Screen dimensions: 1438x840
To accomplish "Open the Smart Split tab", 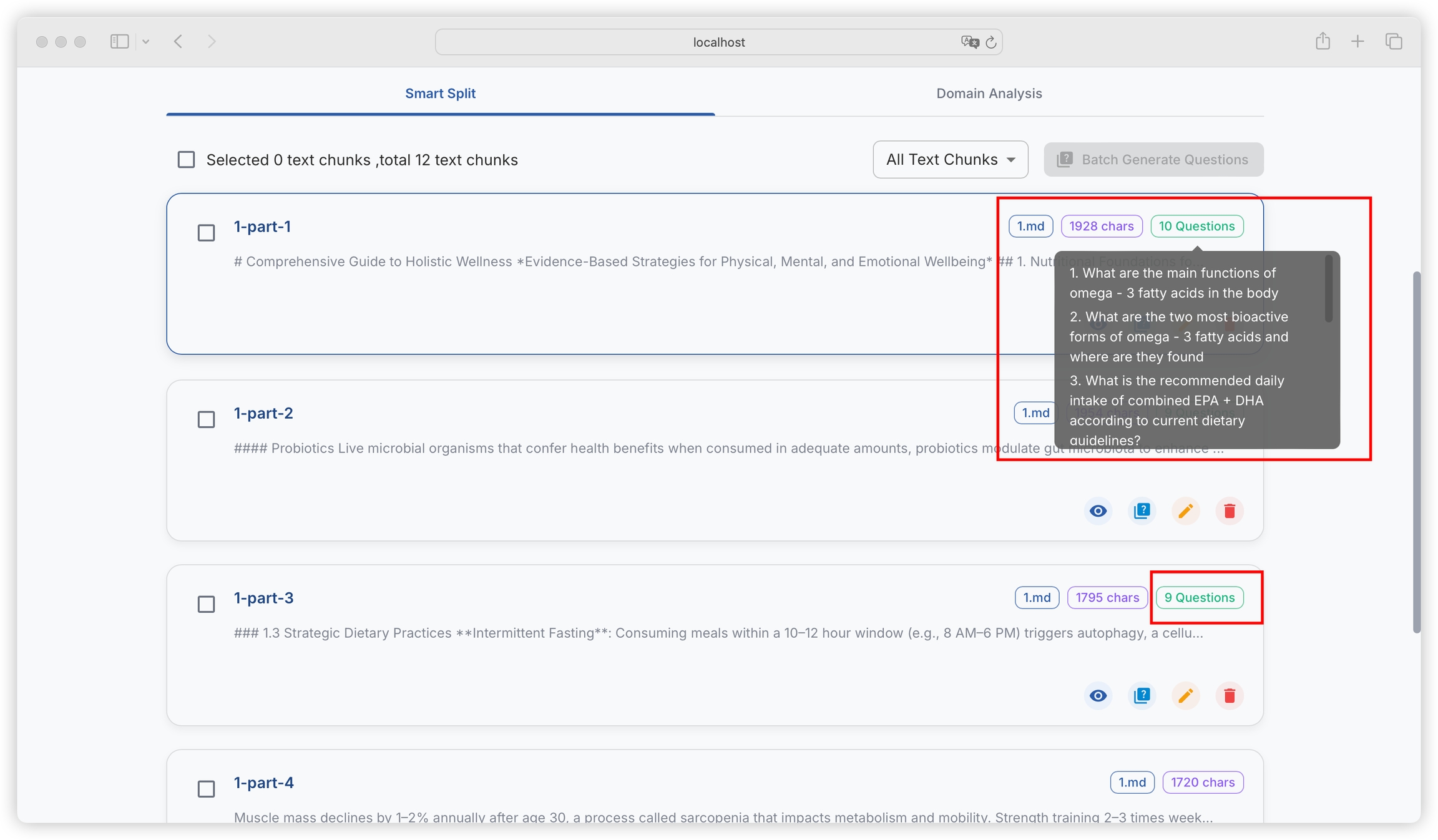I will point(440,94).
